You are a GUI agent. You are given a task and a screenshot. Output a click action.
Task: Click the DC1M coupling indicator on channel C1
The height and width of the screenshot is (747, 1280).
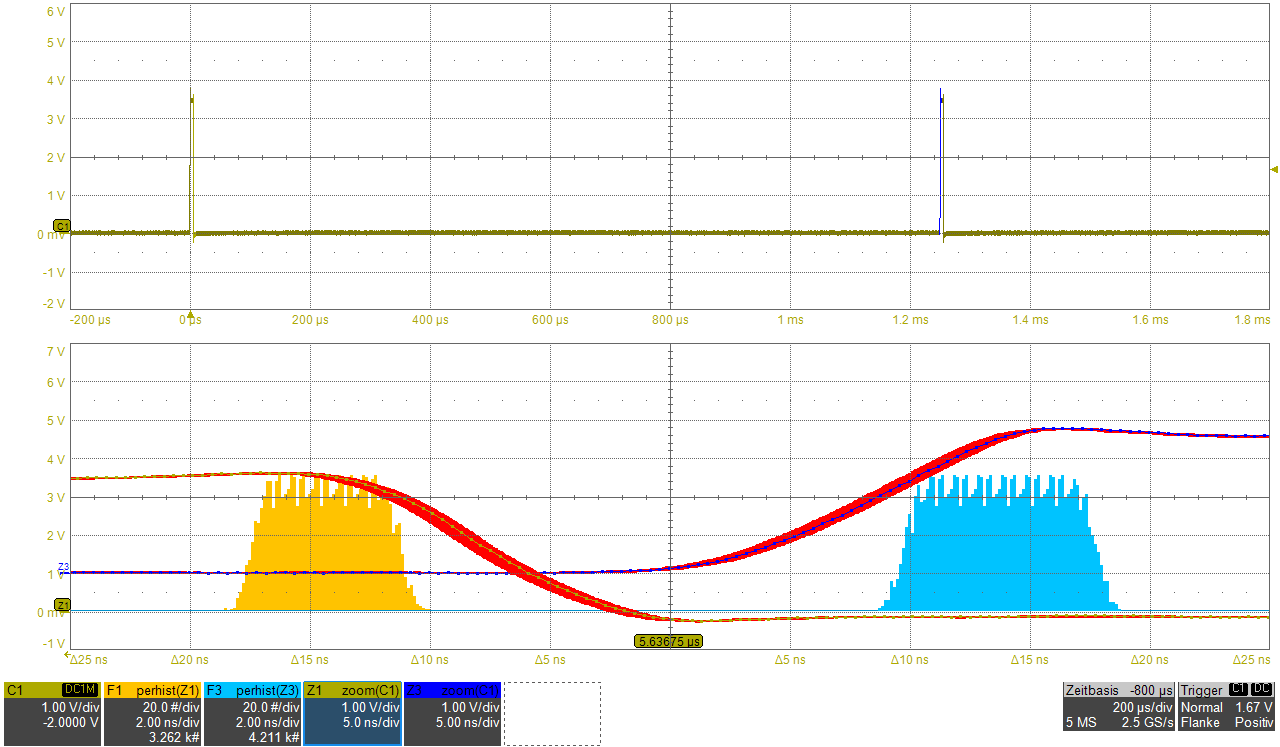point(80,690)
